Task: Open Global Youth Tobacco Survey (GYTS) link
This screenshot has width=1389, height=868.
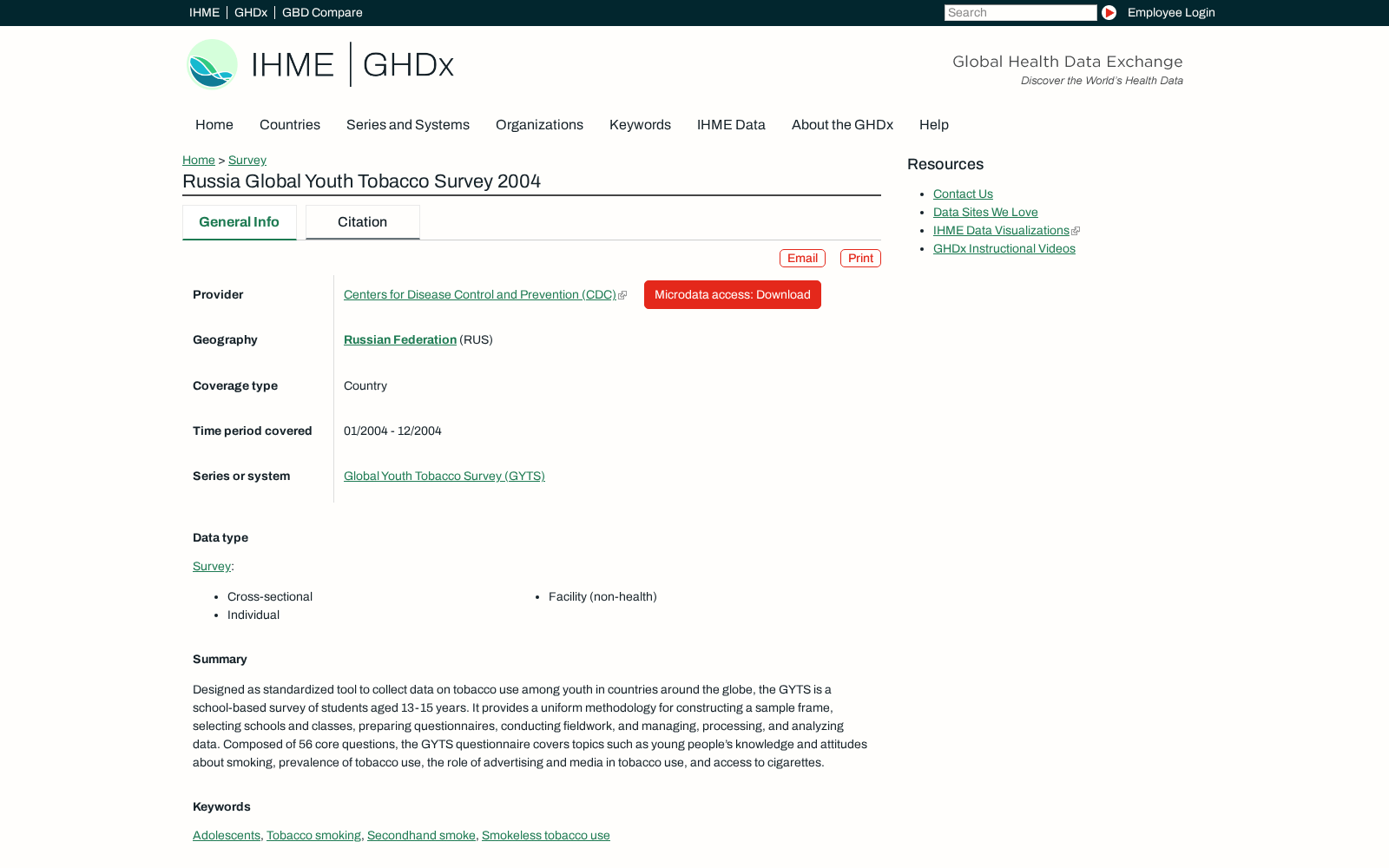Action: (444, 477)
